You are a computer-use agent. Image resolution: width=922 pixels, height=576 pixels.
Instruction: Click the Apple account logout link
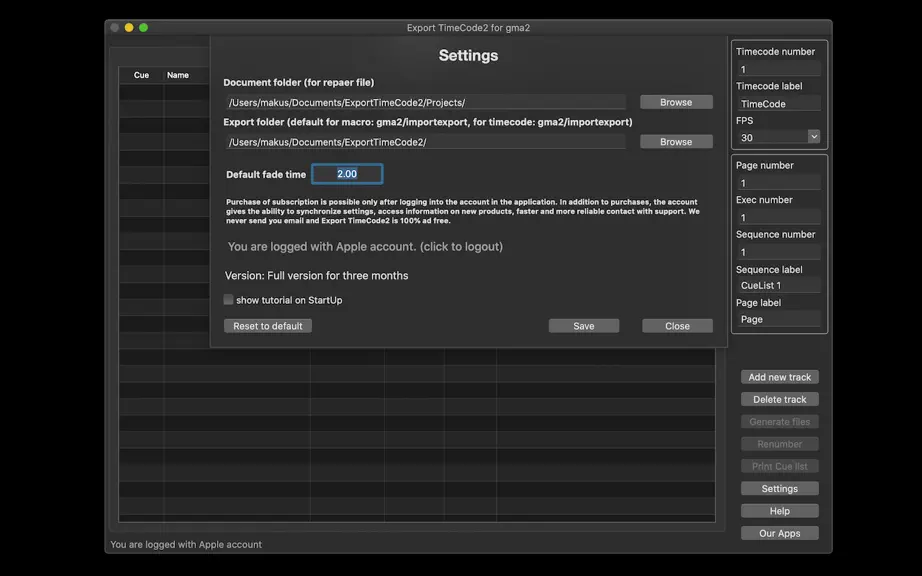coord(365,246)
